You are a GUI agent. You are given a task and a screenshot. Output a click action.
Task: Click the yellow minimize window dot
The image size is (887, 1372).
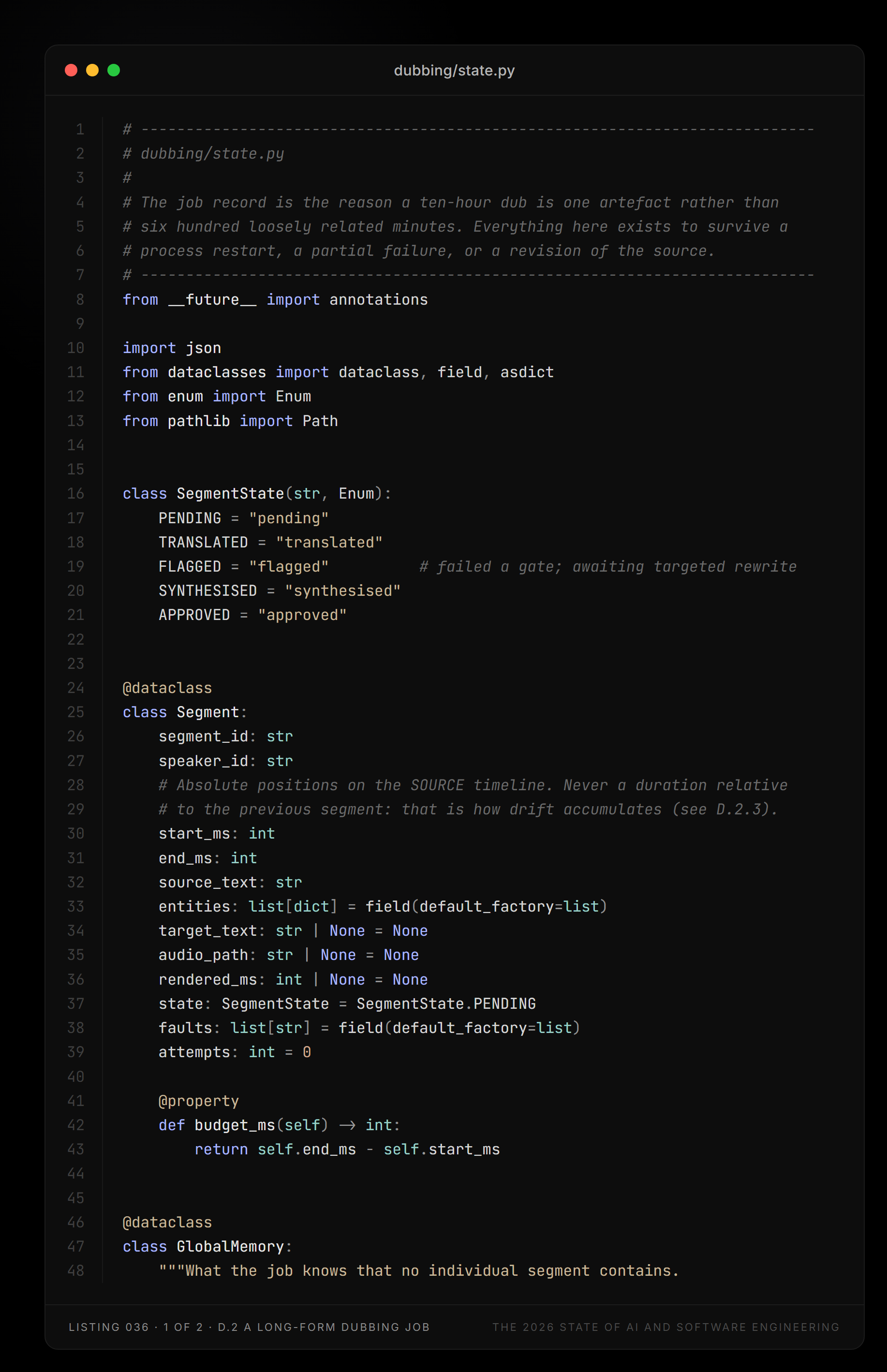[92, 70]
